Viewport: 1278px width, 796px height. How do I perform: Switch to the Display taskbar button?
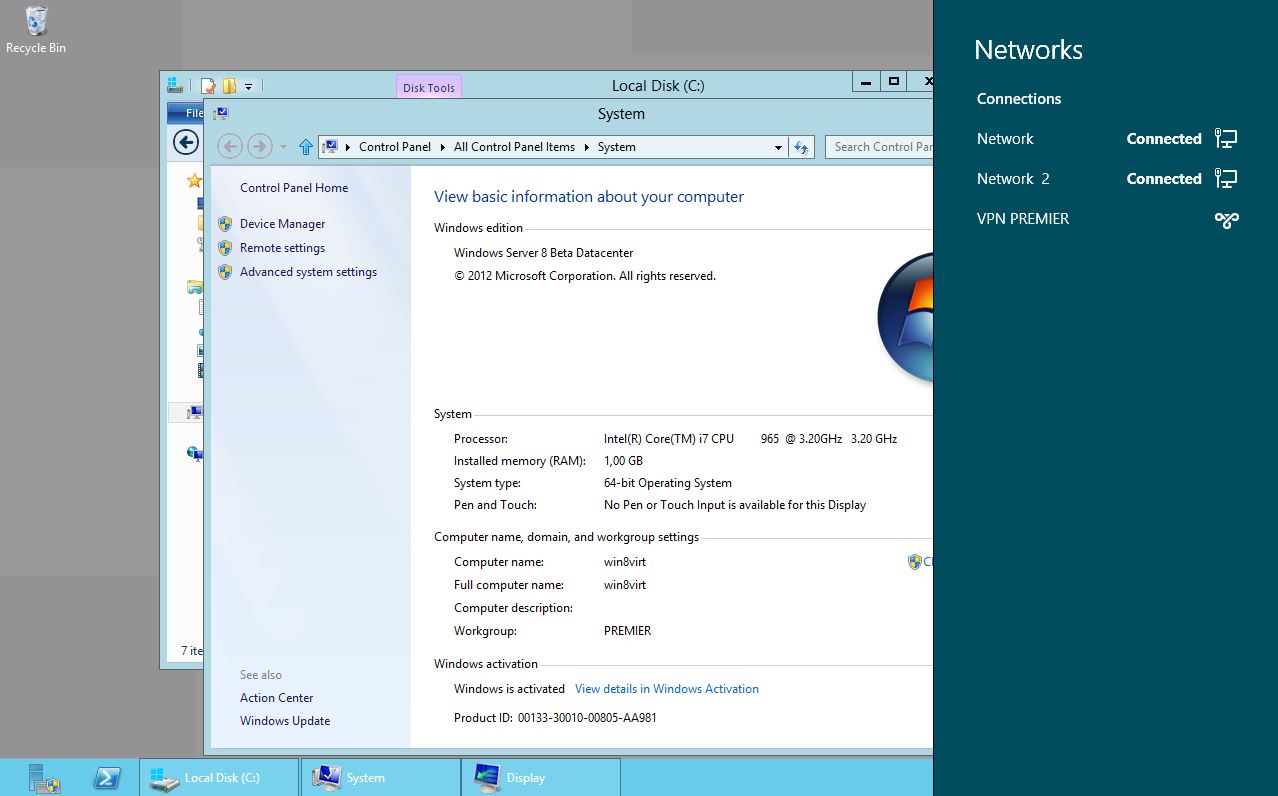pos(541,778)
